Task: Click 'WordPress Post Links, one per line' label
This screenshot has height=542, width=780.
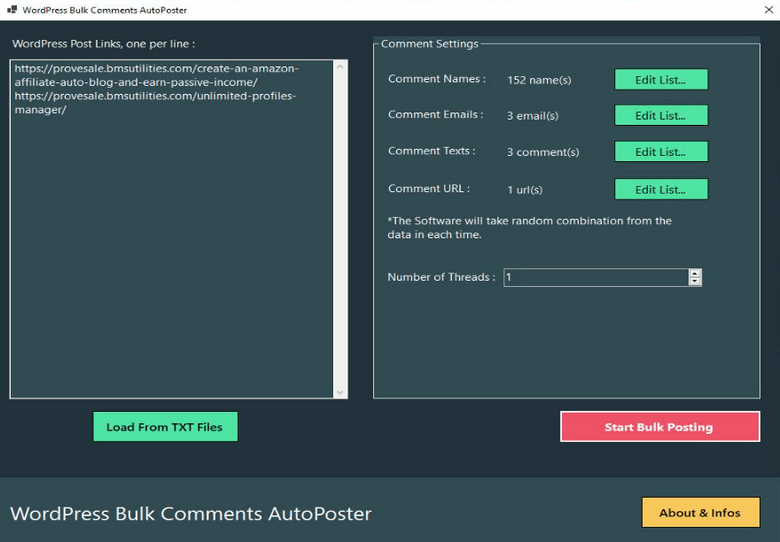Action: pos(103,44)
